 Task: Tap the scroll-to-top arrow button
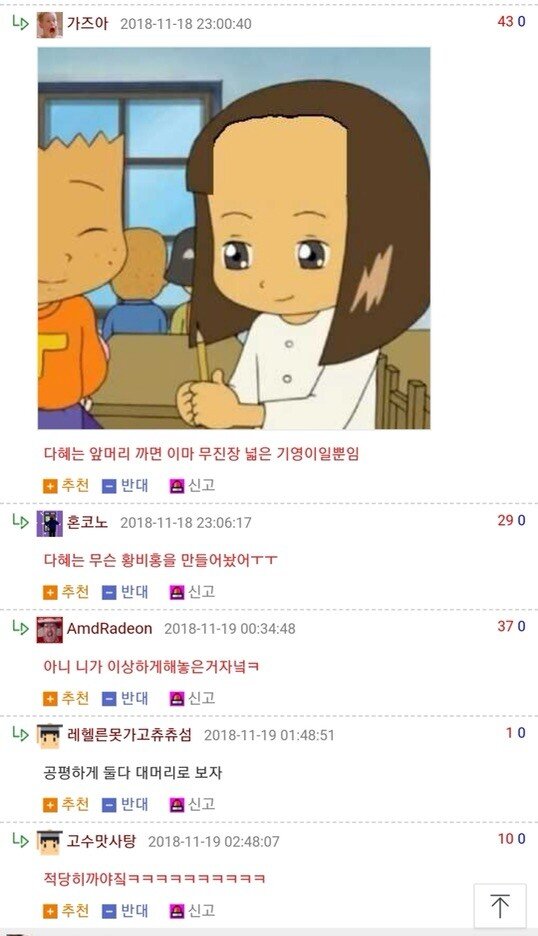tap(500, 906)
